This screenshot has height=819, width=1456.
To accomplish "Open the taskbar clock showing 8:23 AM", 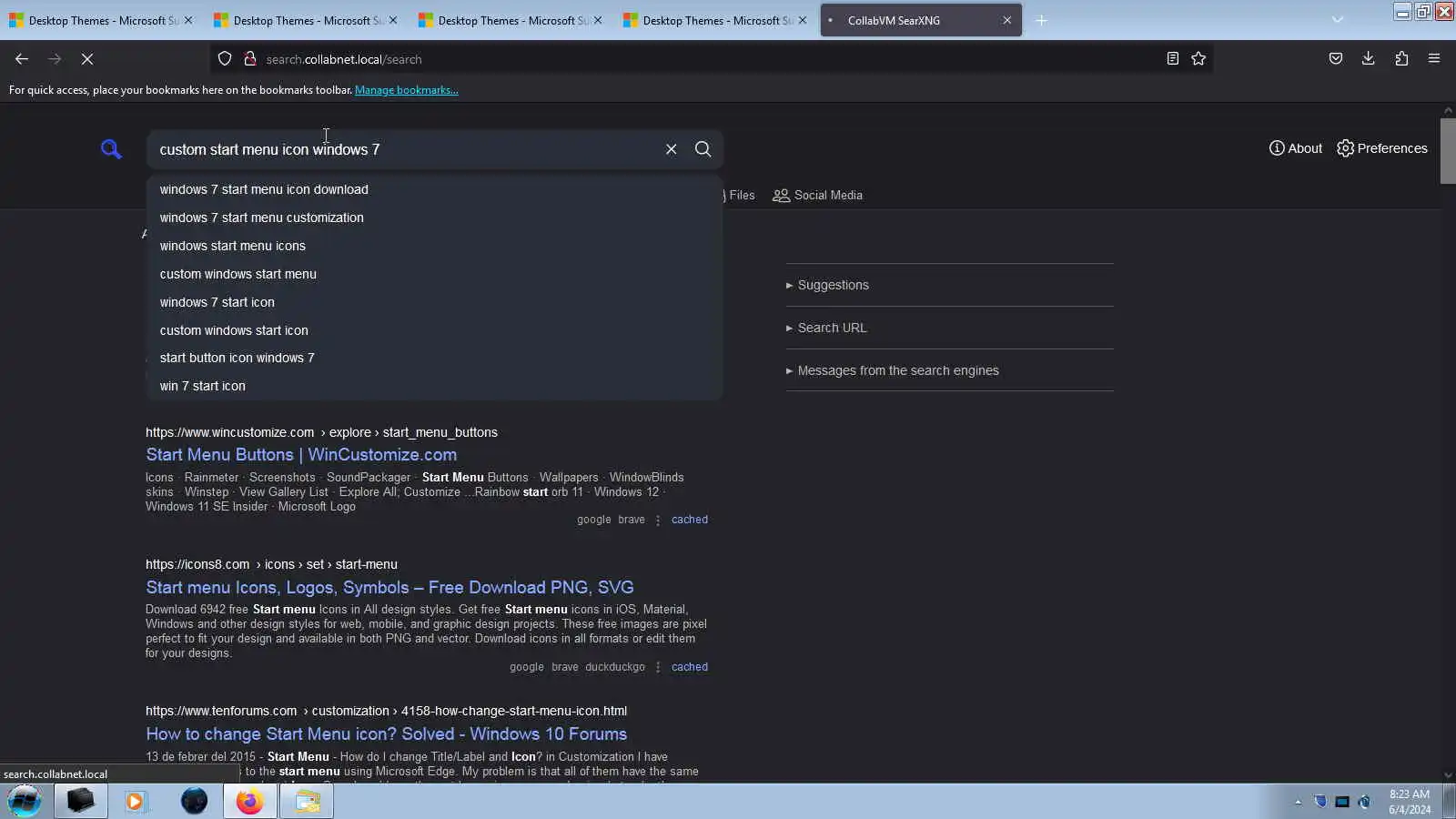I will [1410, 802].
